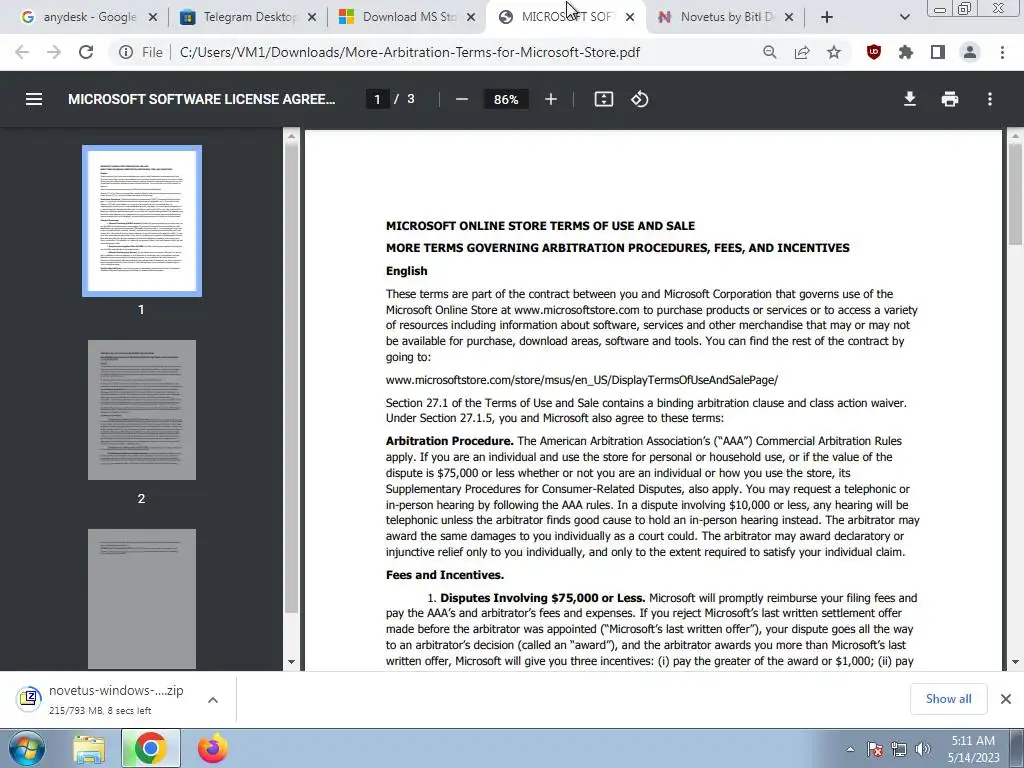
Task: Print the PDF document
Action: [950, 99]
